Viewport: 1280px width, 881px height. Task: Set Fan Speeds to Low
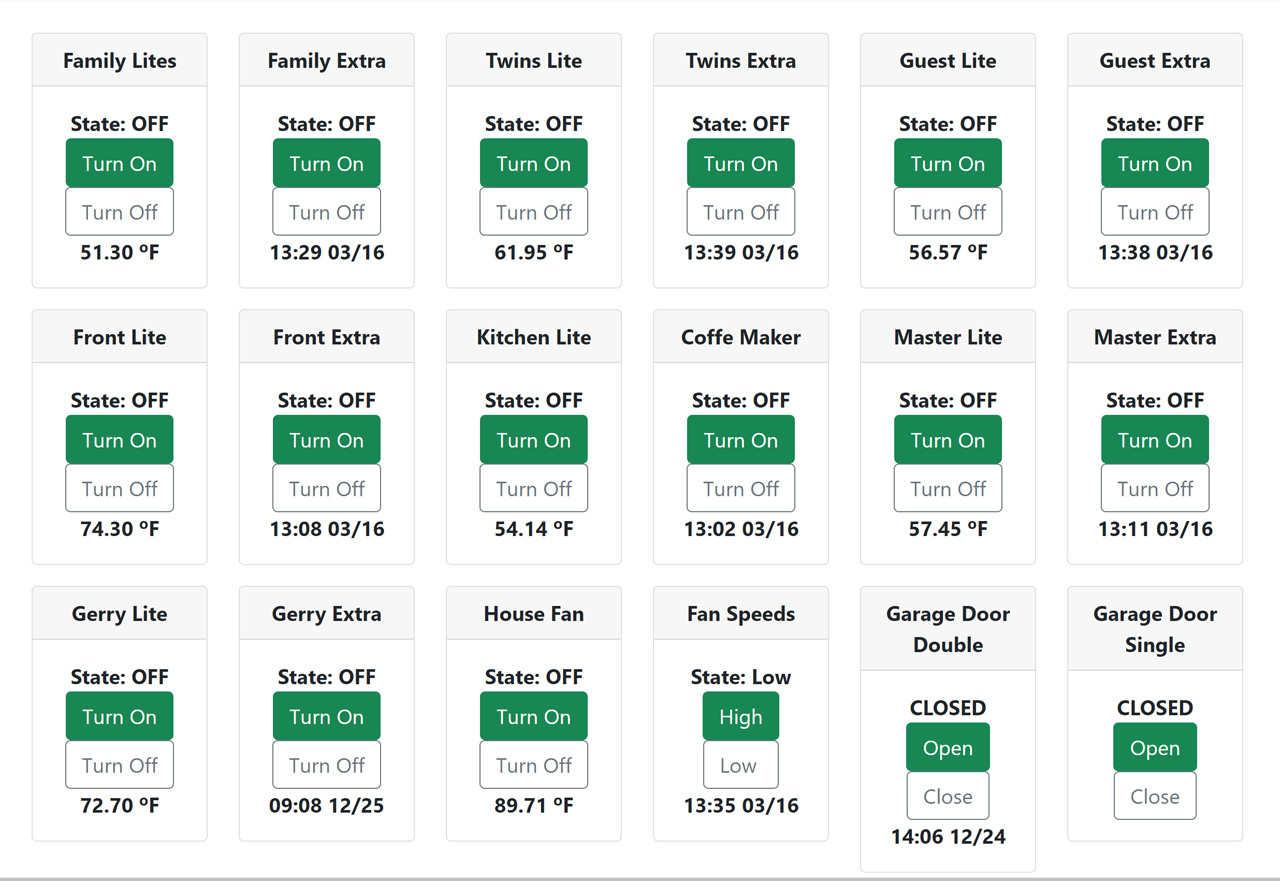(x=739, y=765)
